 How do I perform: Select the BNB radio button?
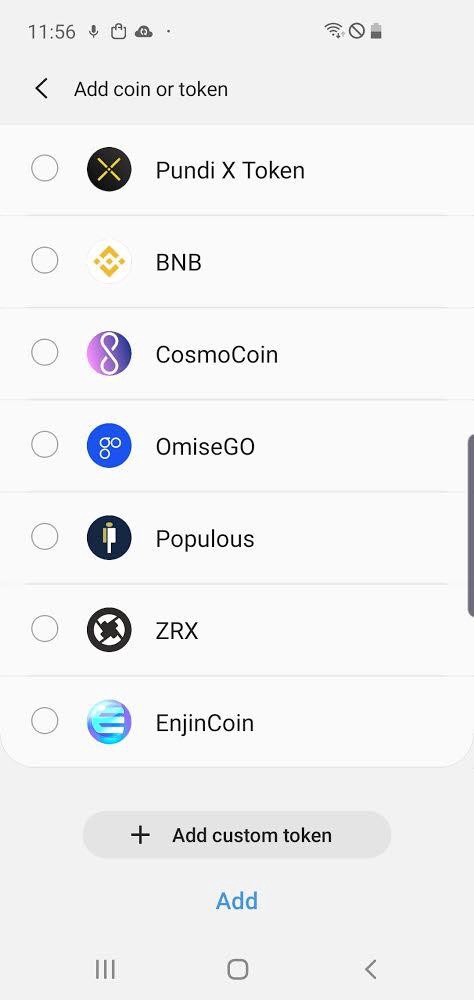click(x=45, y=260)
